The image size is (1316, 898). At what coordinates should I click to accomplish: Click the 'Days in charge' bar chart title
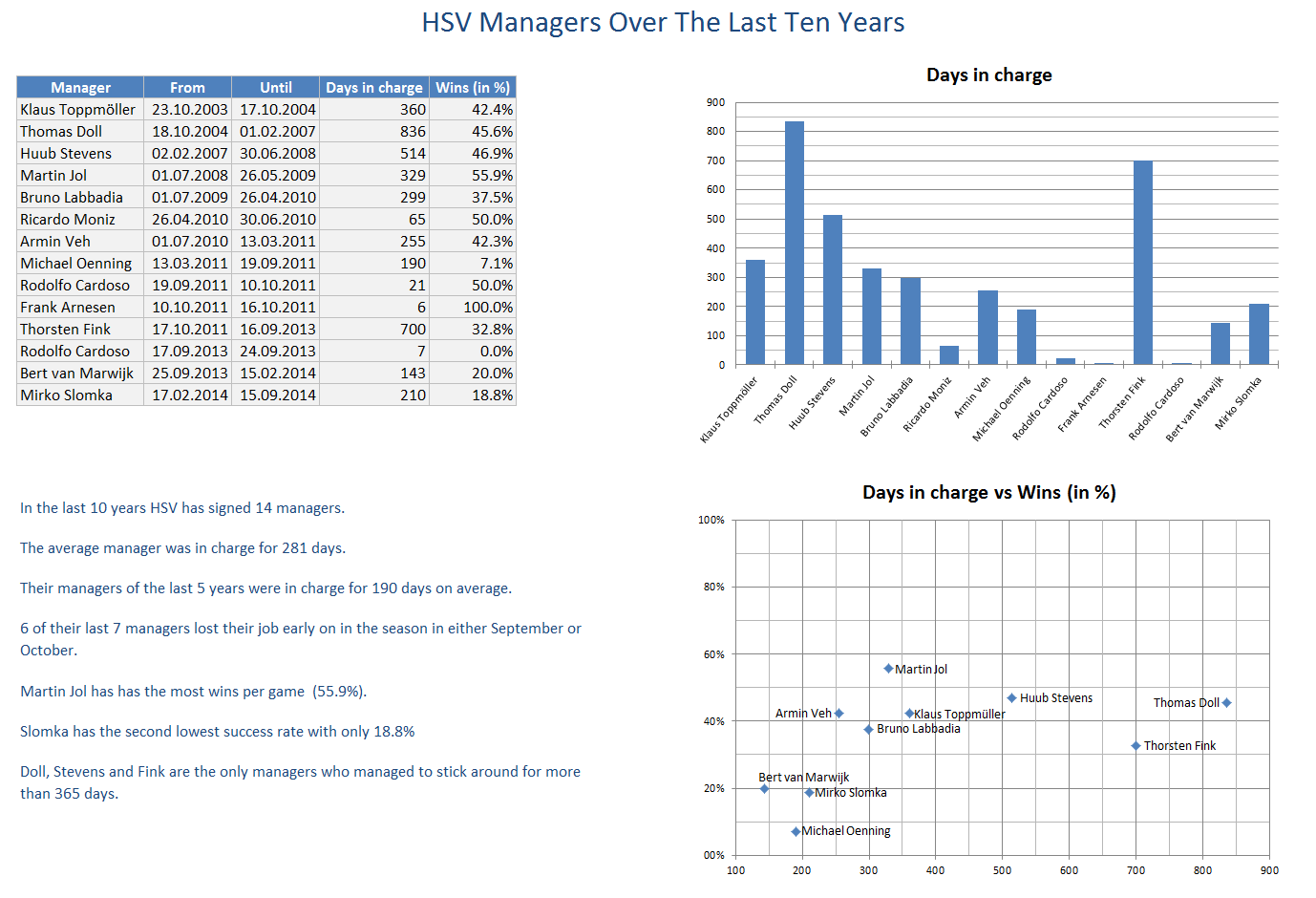point(988,75)
